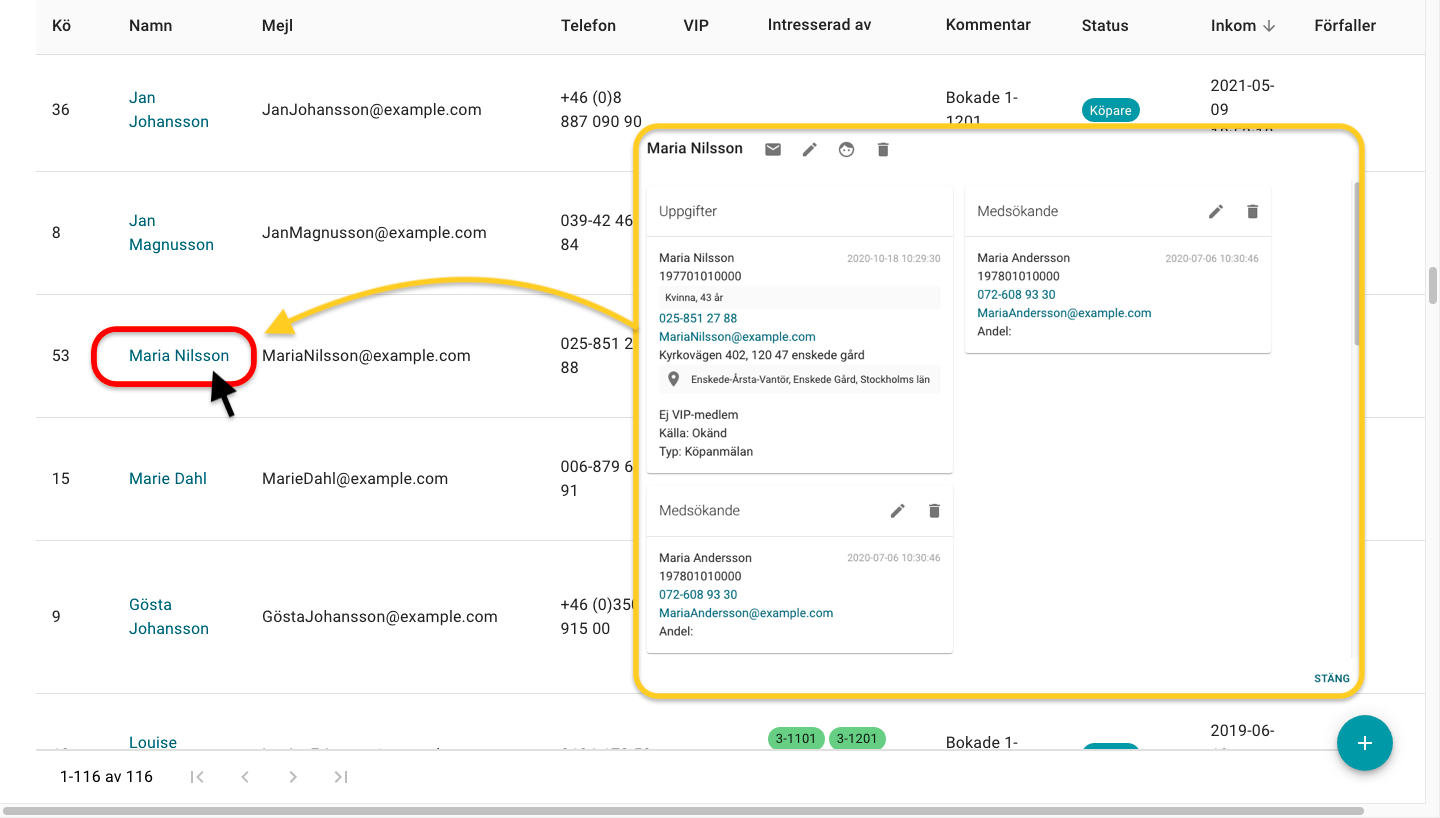Click the Uppgifter card heading
Screen dimensions: 1440x818
[x=688, y=212]
